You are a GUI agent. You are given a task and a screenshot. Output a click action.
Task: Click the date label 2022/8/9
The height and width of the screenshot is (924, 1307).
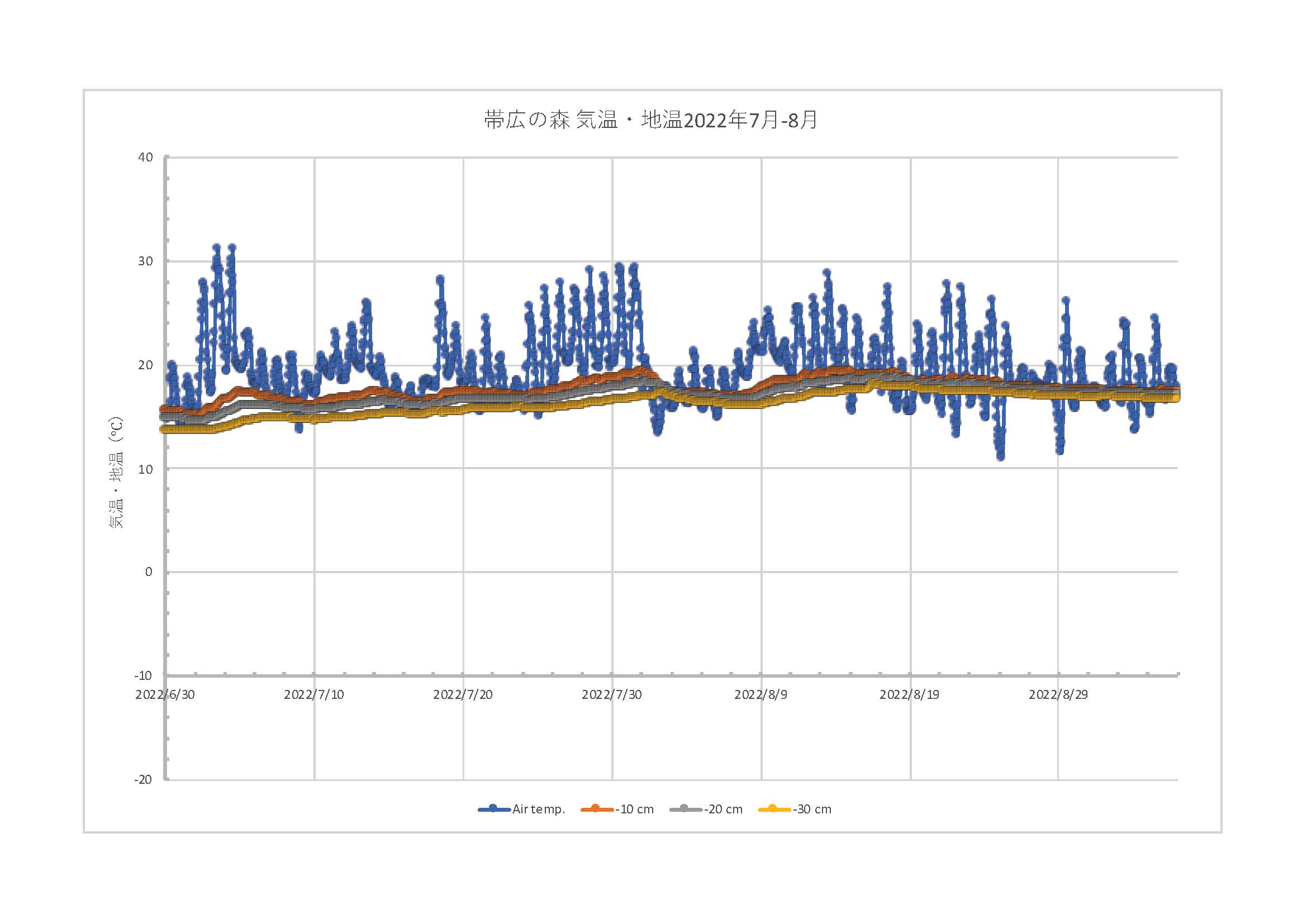761,695
